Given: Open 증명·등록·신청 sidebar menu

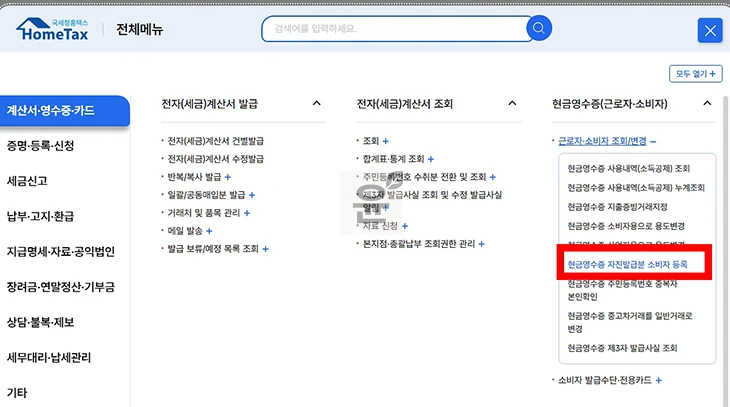Looking at the screenshot, I should point(41,146).
